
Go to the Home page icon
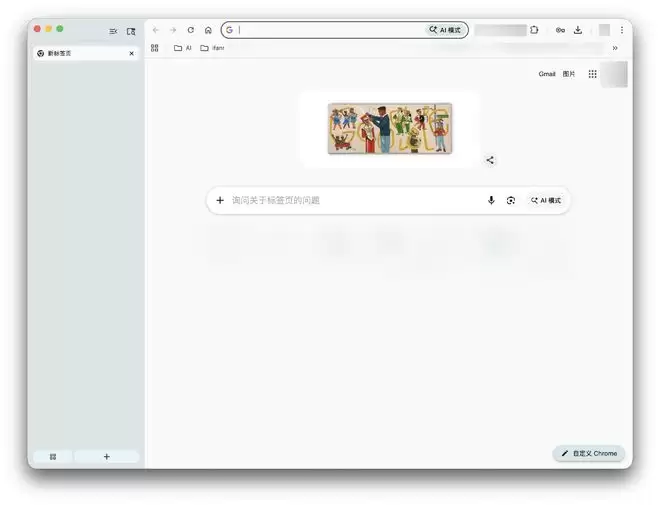click(x=208, y=30)
